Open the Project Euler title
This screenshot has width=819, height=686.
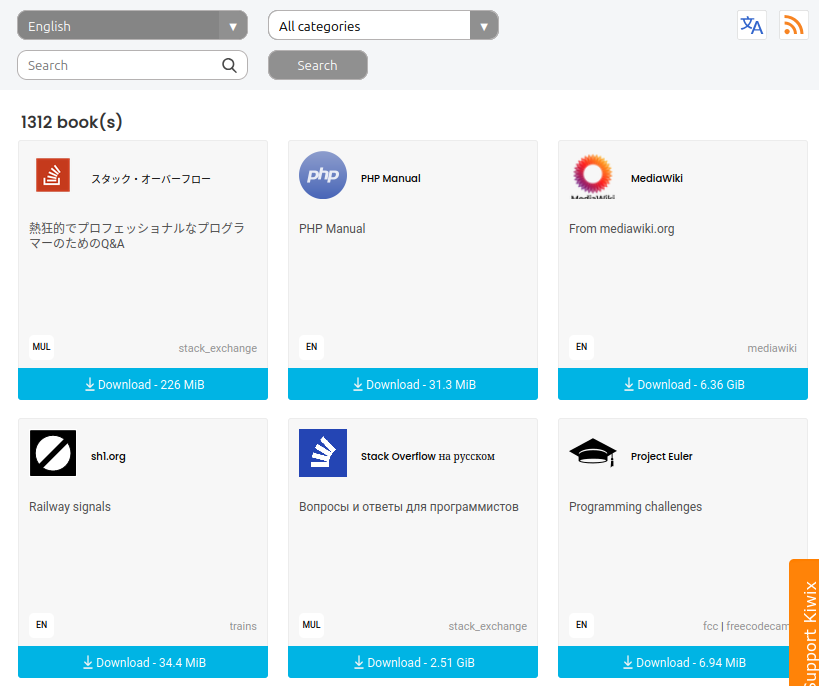pyautogui.click(x=661, y=457)
